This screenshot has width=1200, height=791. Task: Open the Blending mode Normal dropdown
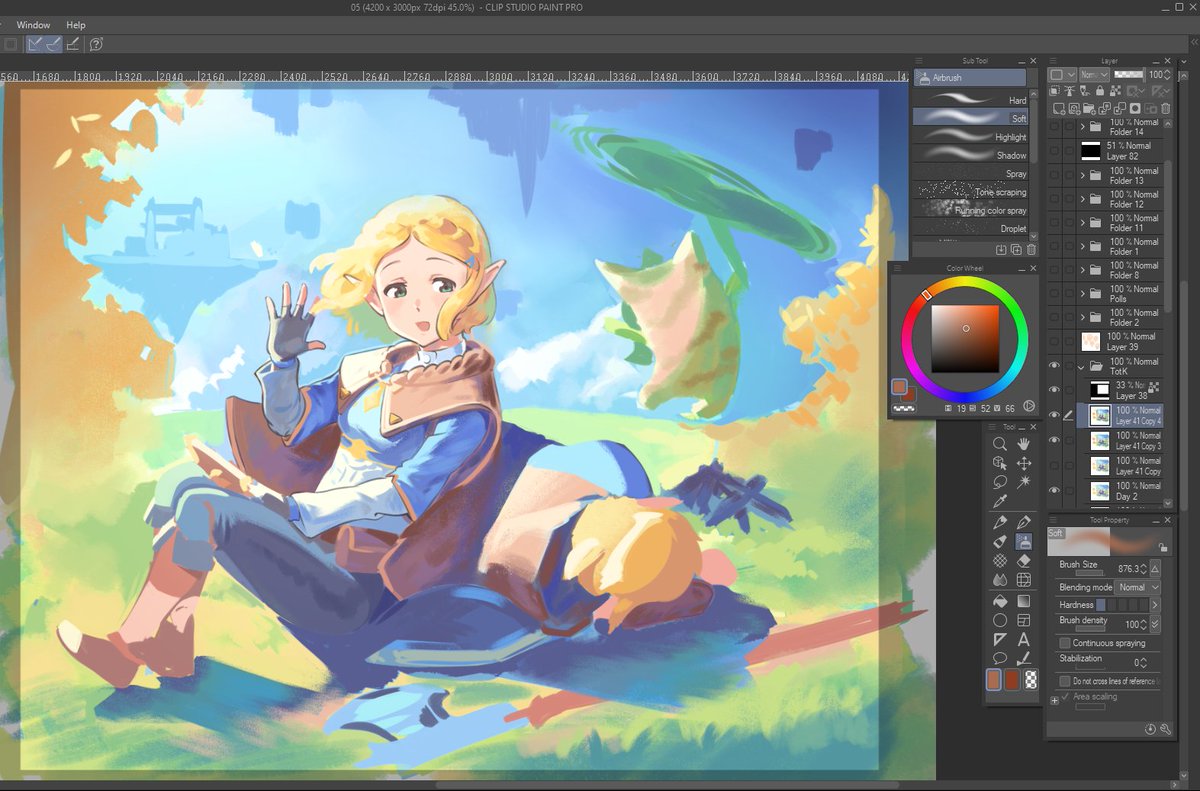click(1138, 587)
